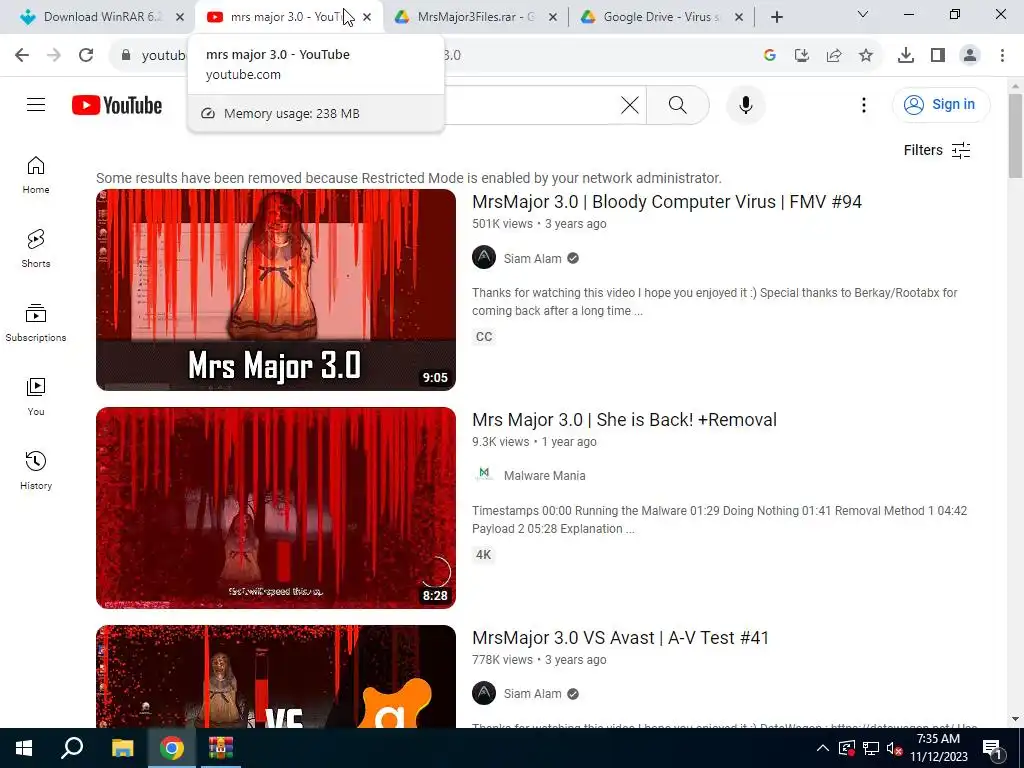Close the mrs major 3.0 YouTube tab
1024x768 pixels.
[x=367, y=18]
